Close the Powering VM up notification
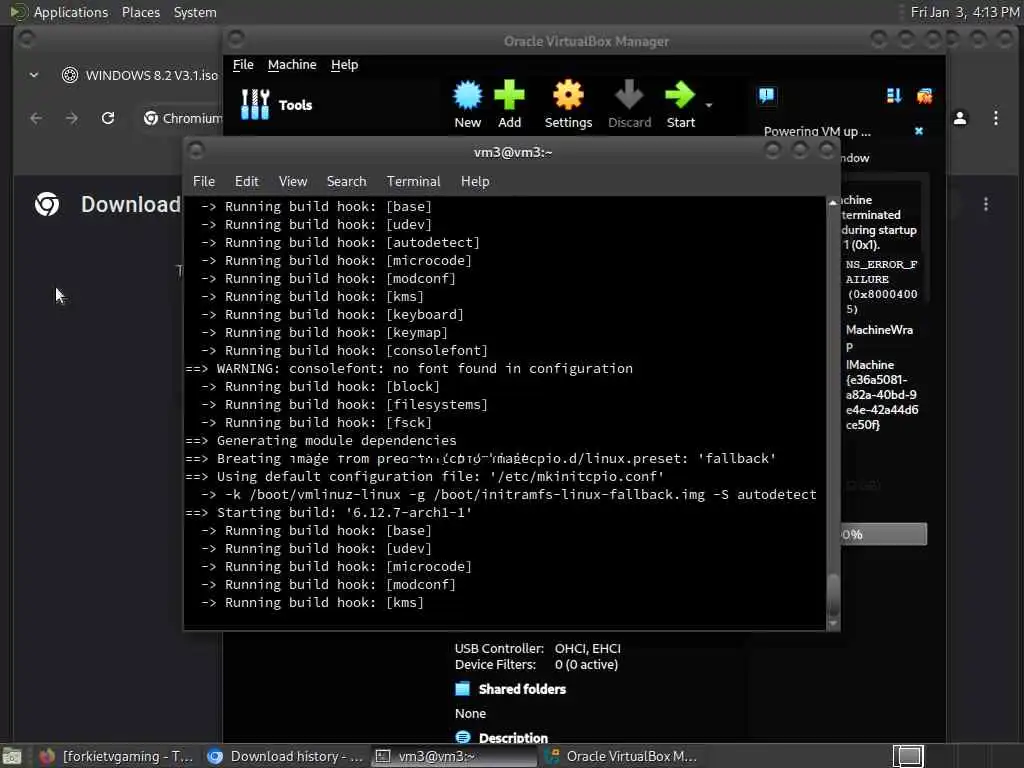 point(919,131)
